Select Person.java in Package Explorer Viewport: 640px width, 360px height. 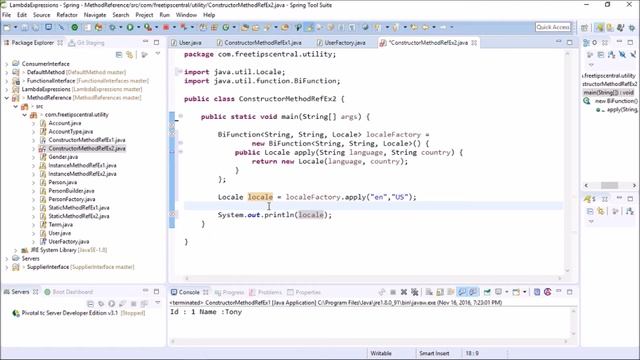(x=62, y=182)
